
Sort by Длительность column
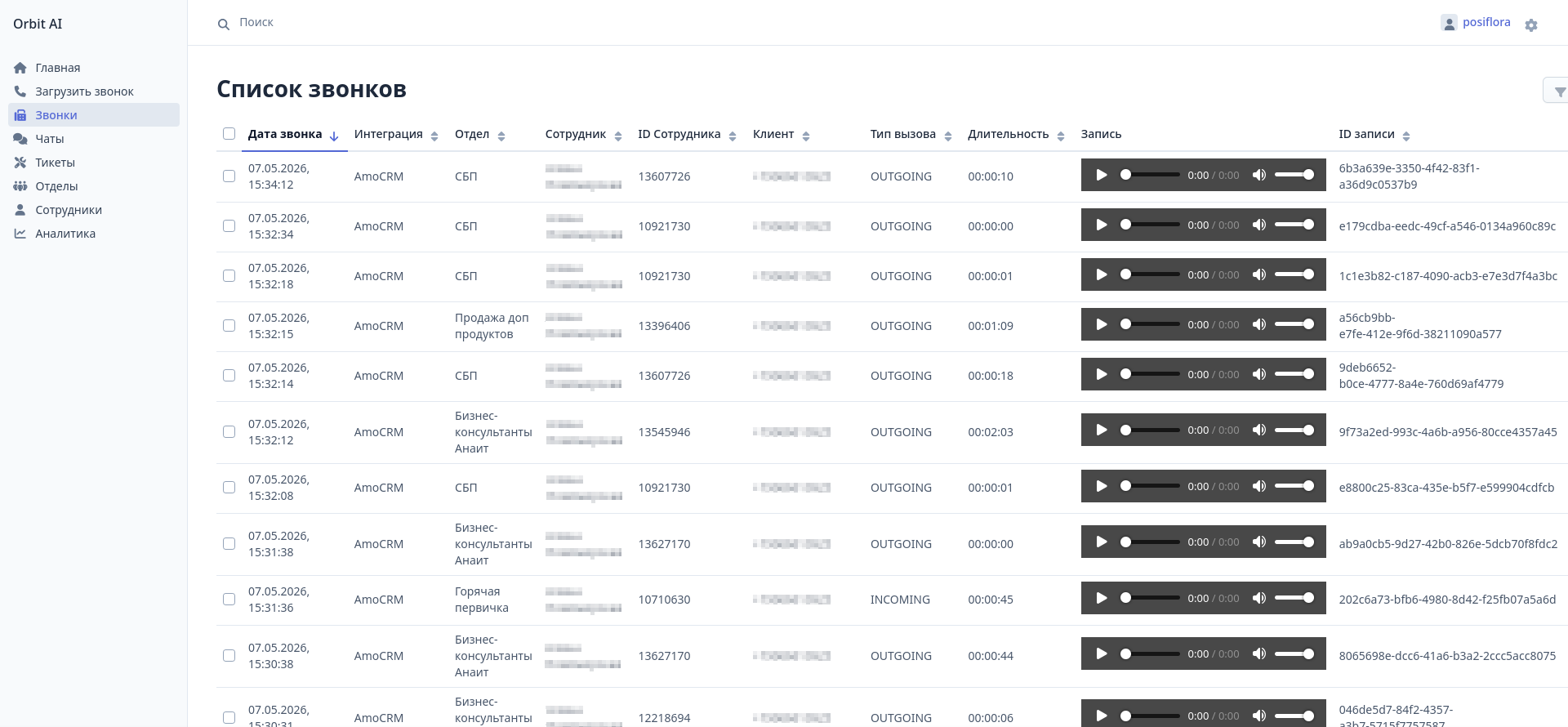click(1017, 135)
